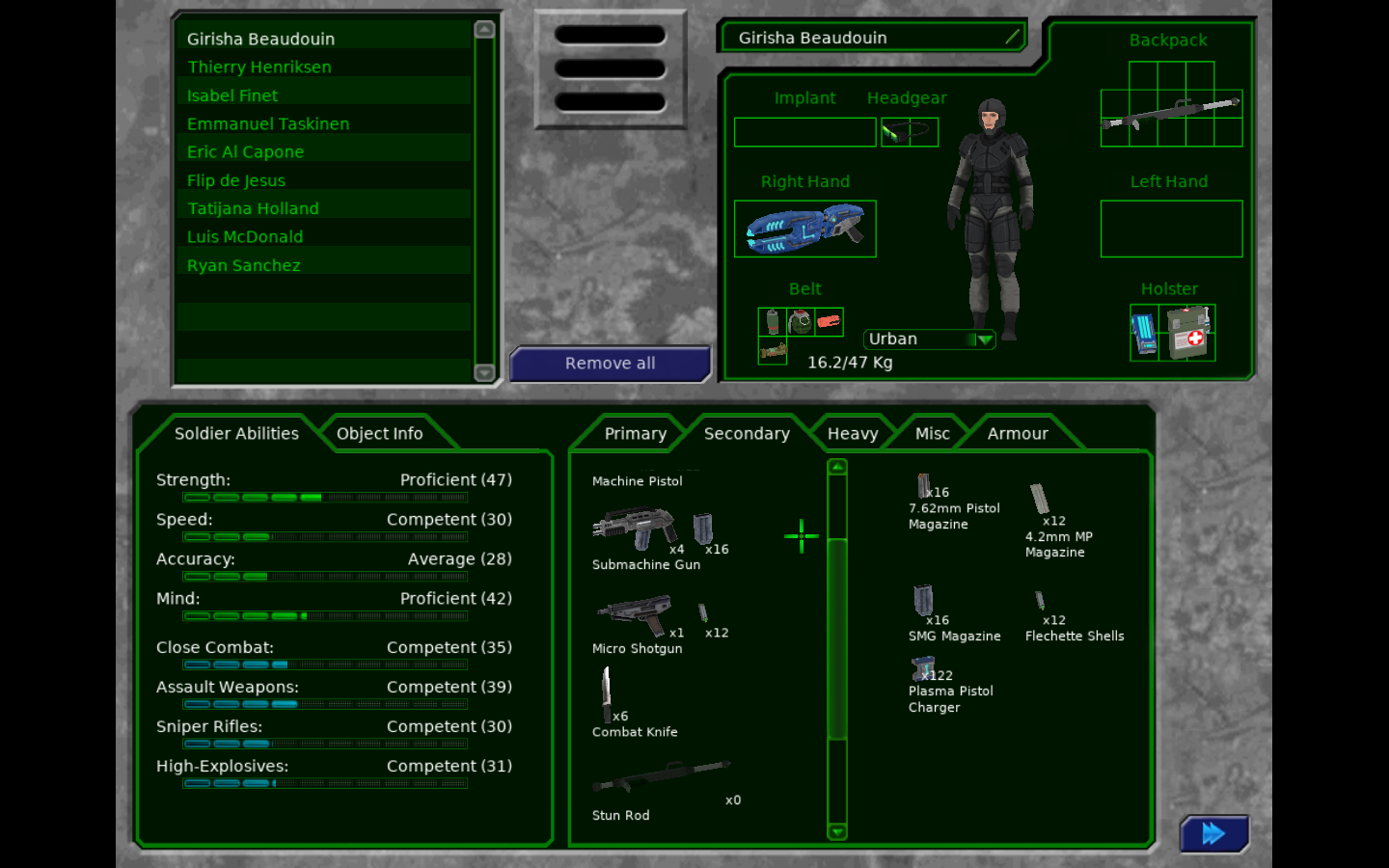Select soldier Emmanuel Taskinen

pyautogui.click(x=324, y=123)
